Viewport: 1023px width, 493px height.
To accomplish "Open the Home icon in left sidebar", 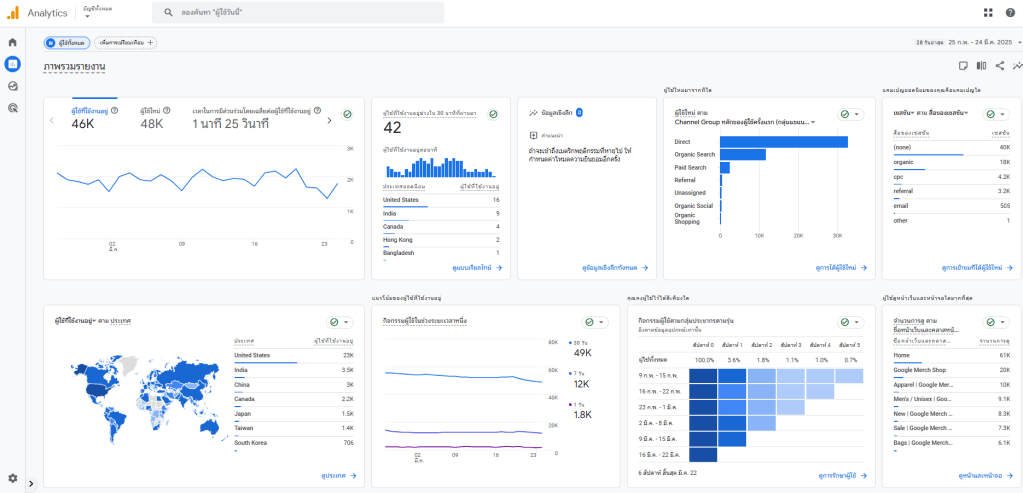I will 12,42.
